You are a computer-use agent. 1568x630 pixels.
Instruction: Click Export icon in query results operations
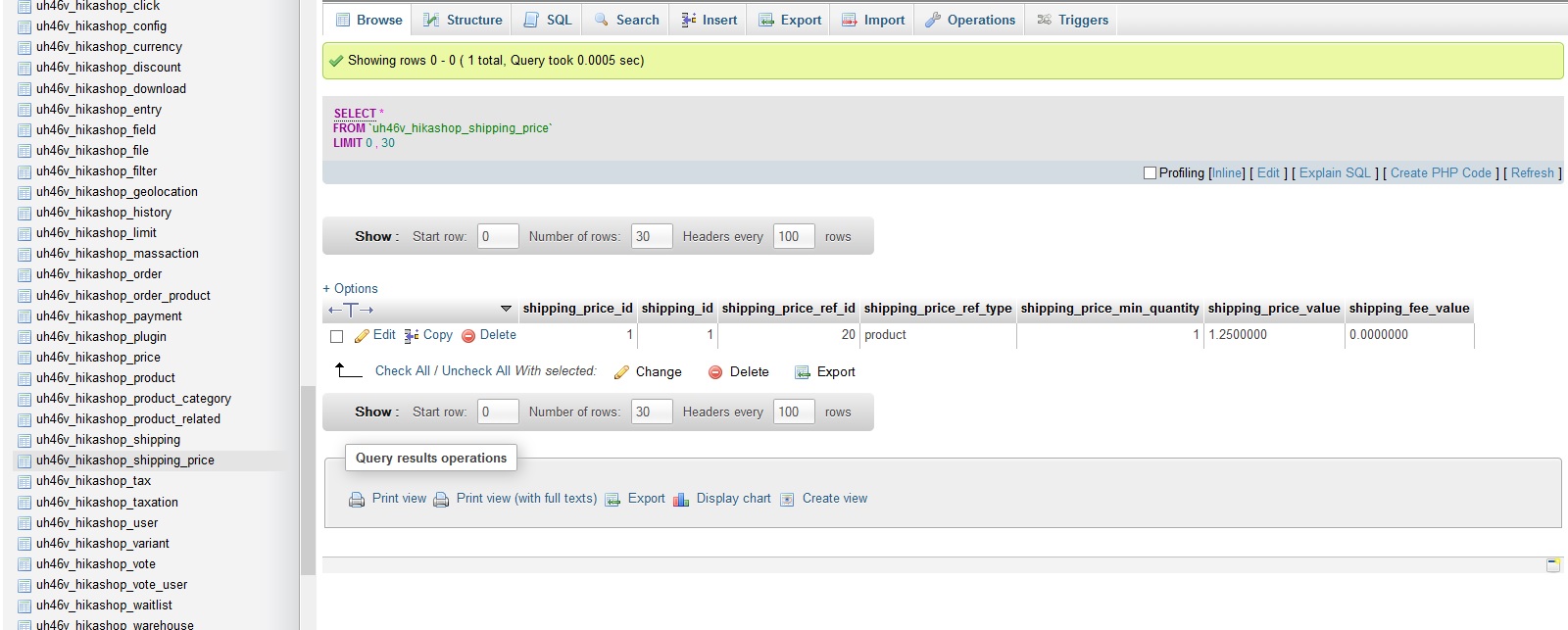click(x=612, y=500)
